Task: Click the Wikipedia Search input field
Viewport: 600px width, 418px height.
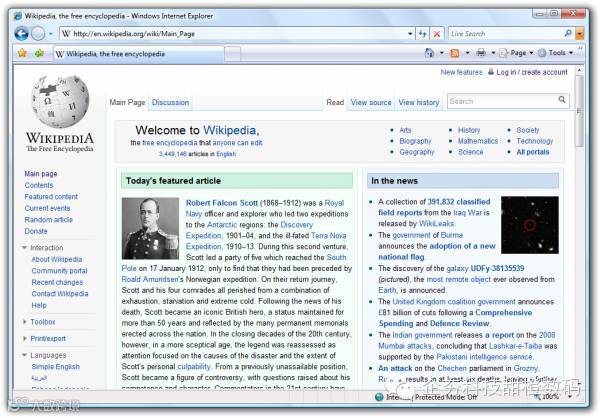Action: click(x=501, y=101)
